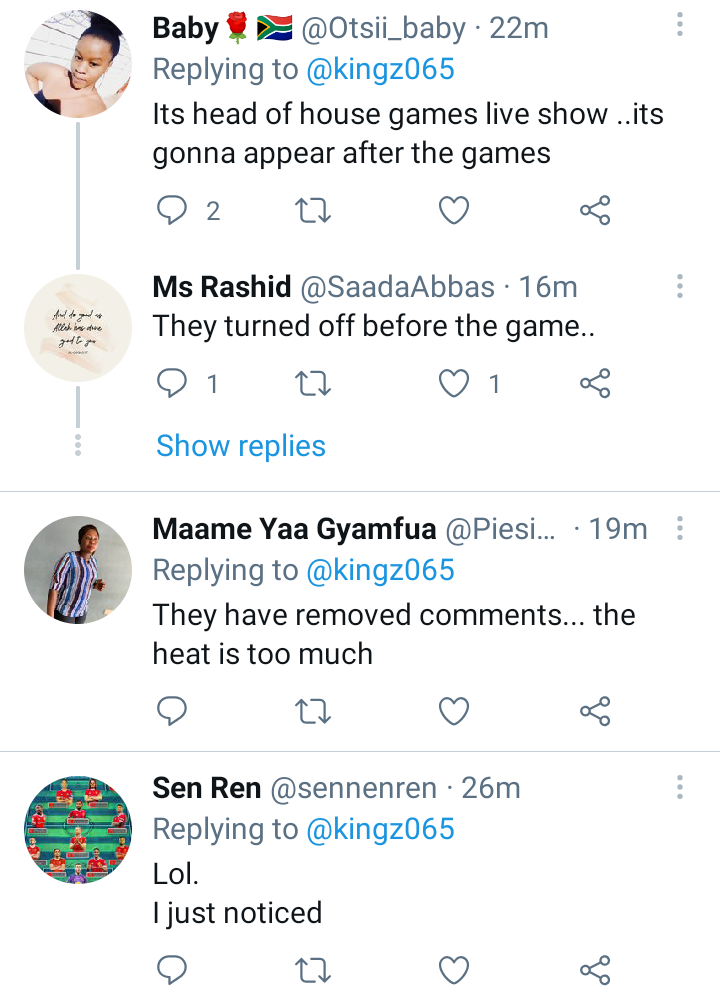Like Maame Yaa Gyamfua's removed comments tweet
720x1004 pixels.
(455, 711)
